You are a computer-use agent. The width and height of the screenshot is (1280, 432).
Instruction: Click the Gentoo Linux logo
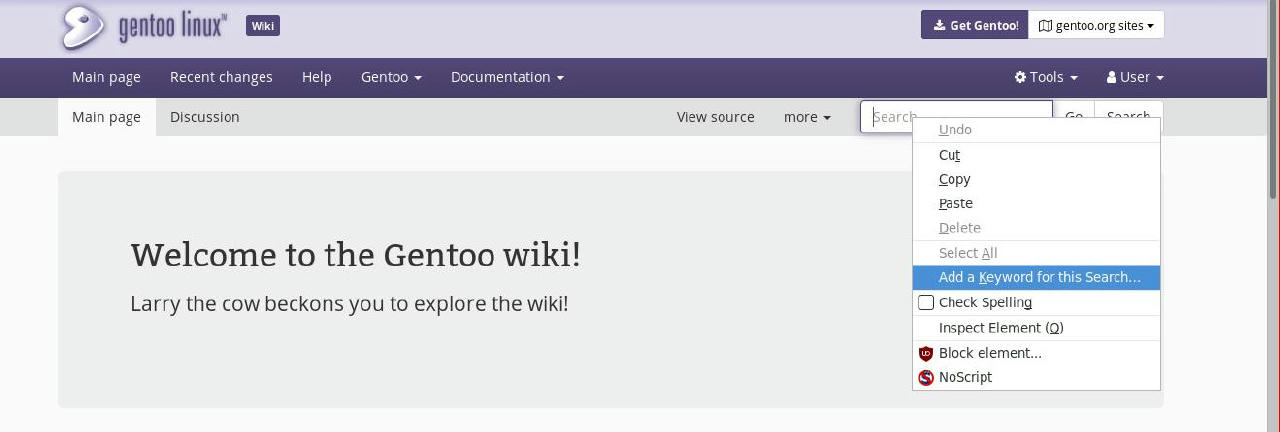144,27
